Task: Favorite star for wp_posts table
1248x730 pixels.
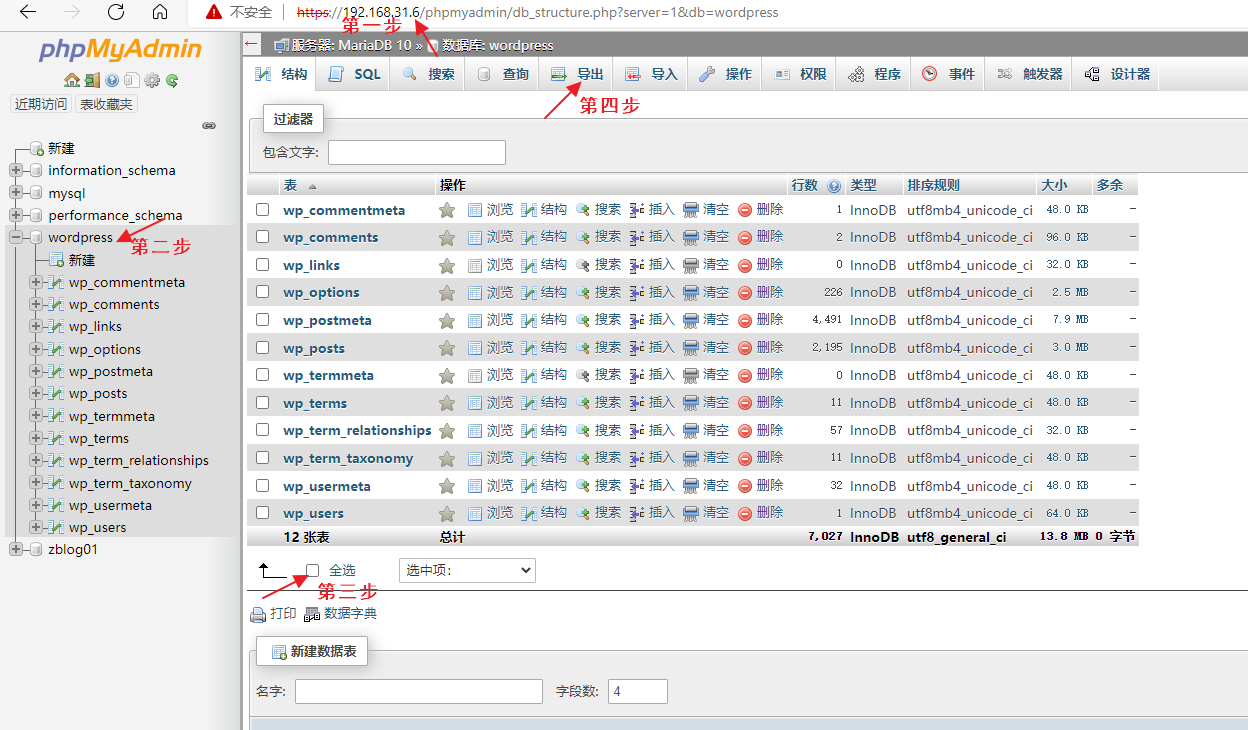Action: (447, 348)
